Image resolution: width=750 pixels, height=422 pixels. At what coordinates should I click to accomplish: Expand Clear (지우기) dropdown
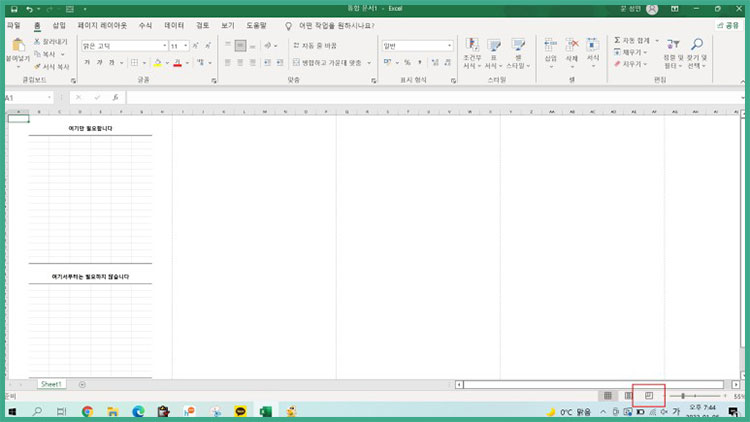click(646, 64)
